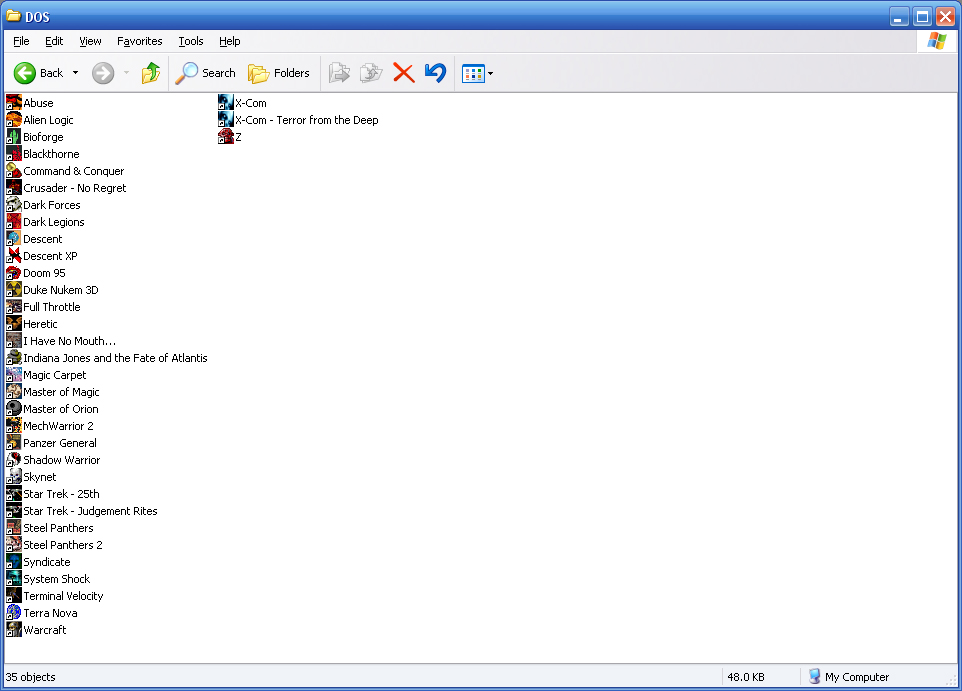This screenshot has height=691, width=962.
Task: Click the green Back arrow button
Action: coord(25,73)
